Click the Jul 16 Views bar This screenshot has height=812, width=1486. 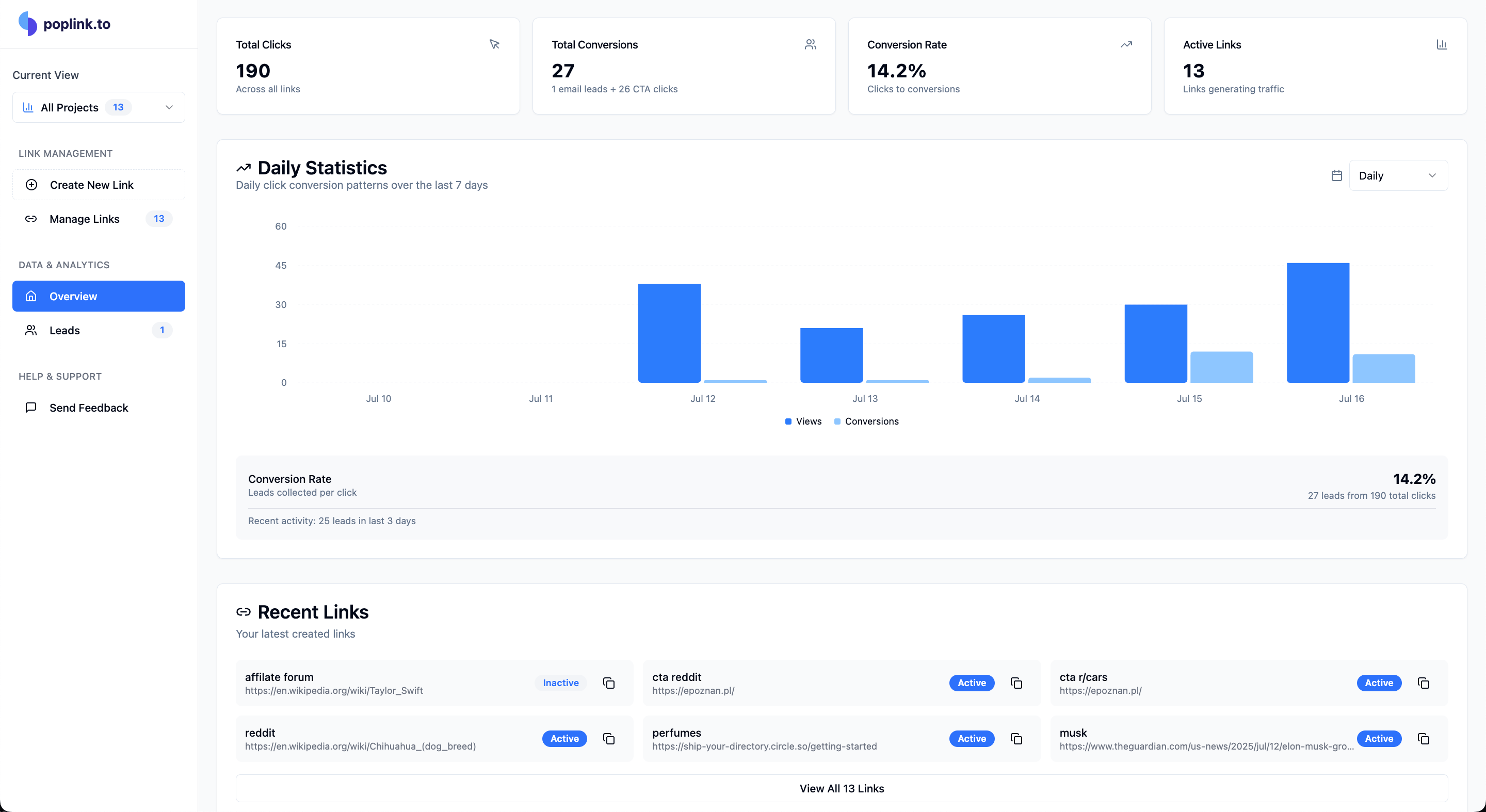(1318, 323)
